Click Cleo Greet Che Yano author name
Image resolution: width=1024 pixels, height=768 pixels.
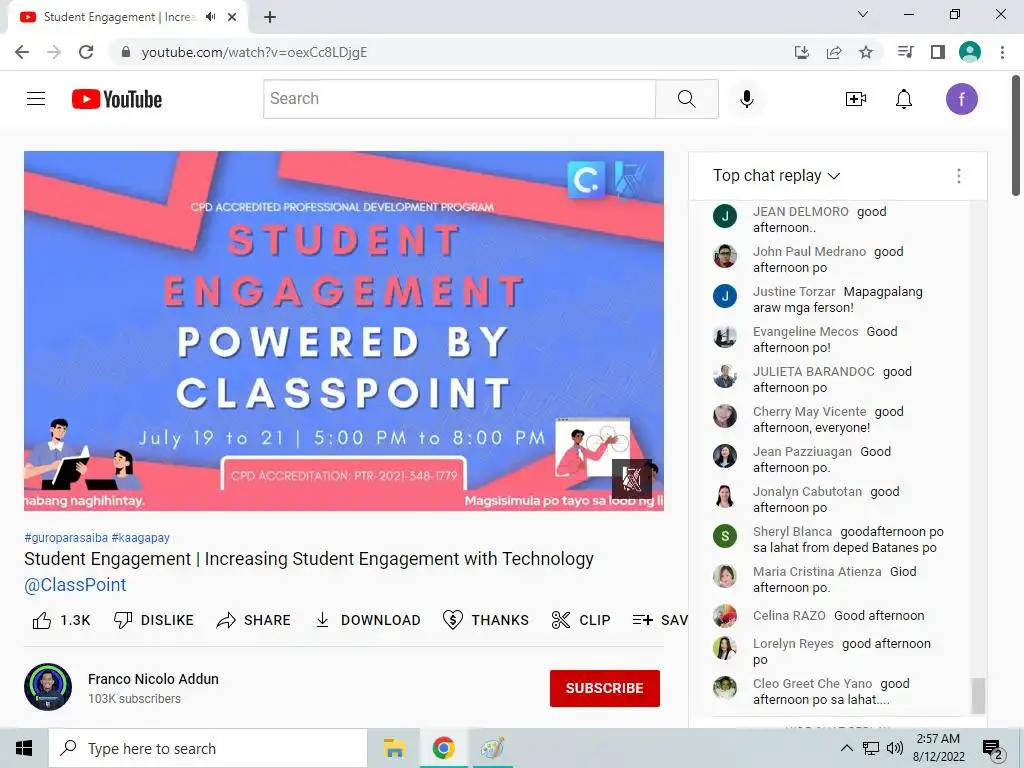[x=812, y=683]
